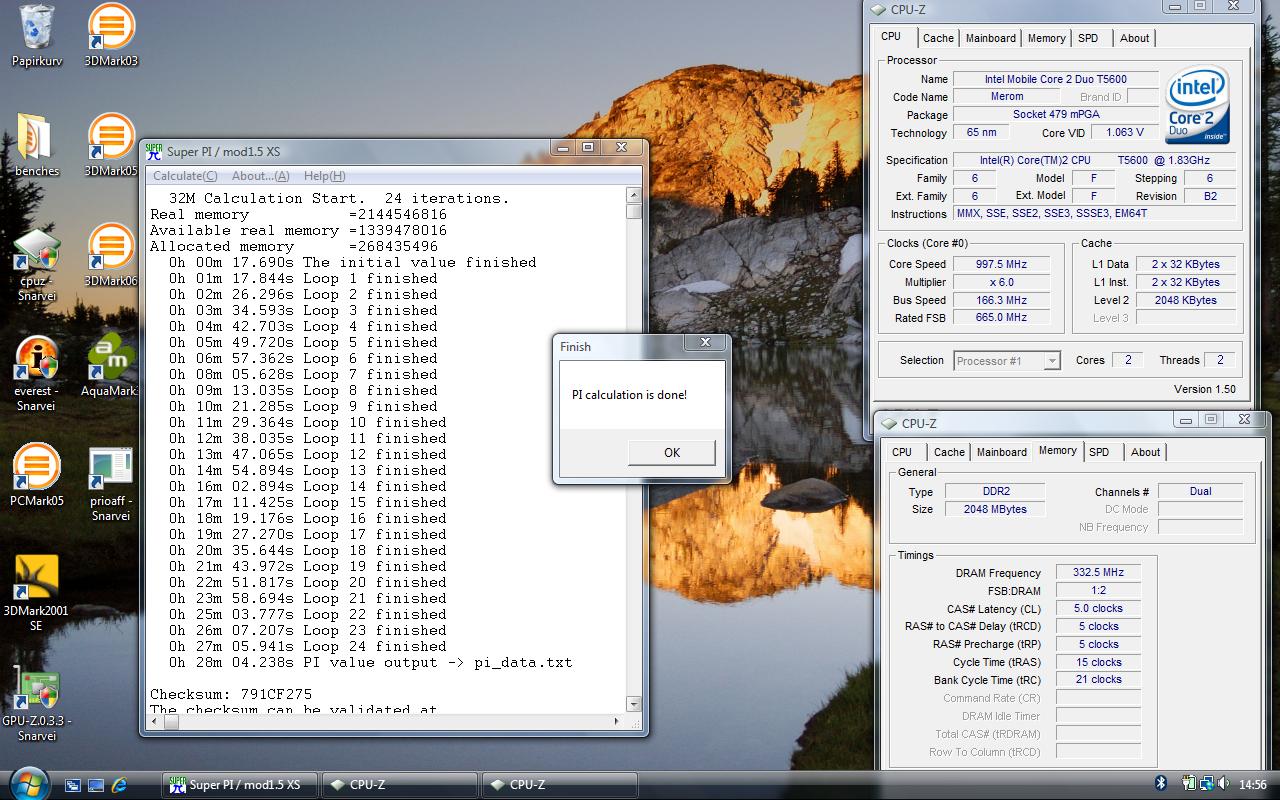Open the prioaff - Snarvei shortcut
The width and height of the screenshot is (1280, 800).
[111, 484]
